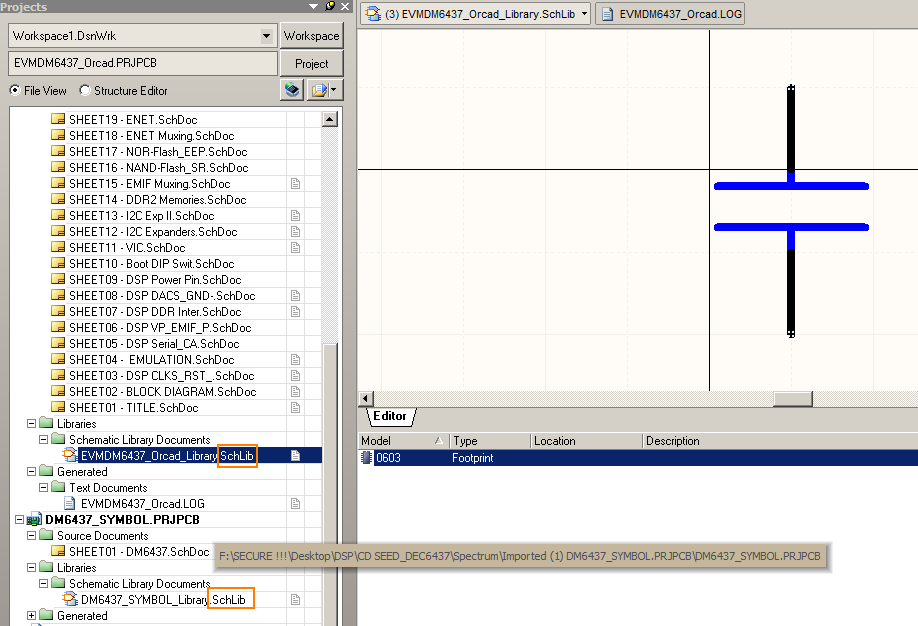
Task: Collapse the Libraries folder under EVMDM6437_Orcad
Action: (32, 423)
